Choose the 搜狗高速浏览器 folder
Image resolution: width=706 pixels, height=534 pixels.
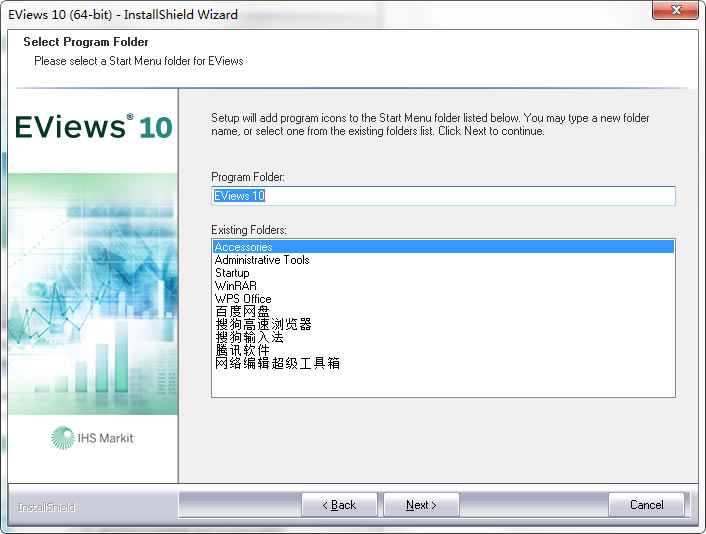(263, 325)
